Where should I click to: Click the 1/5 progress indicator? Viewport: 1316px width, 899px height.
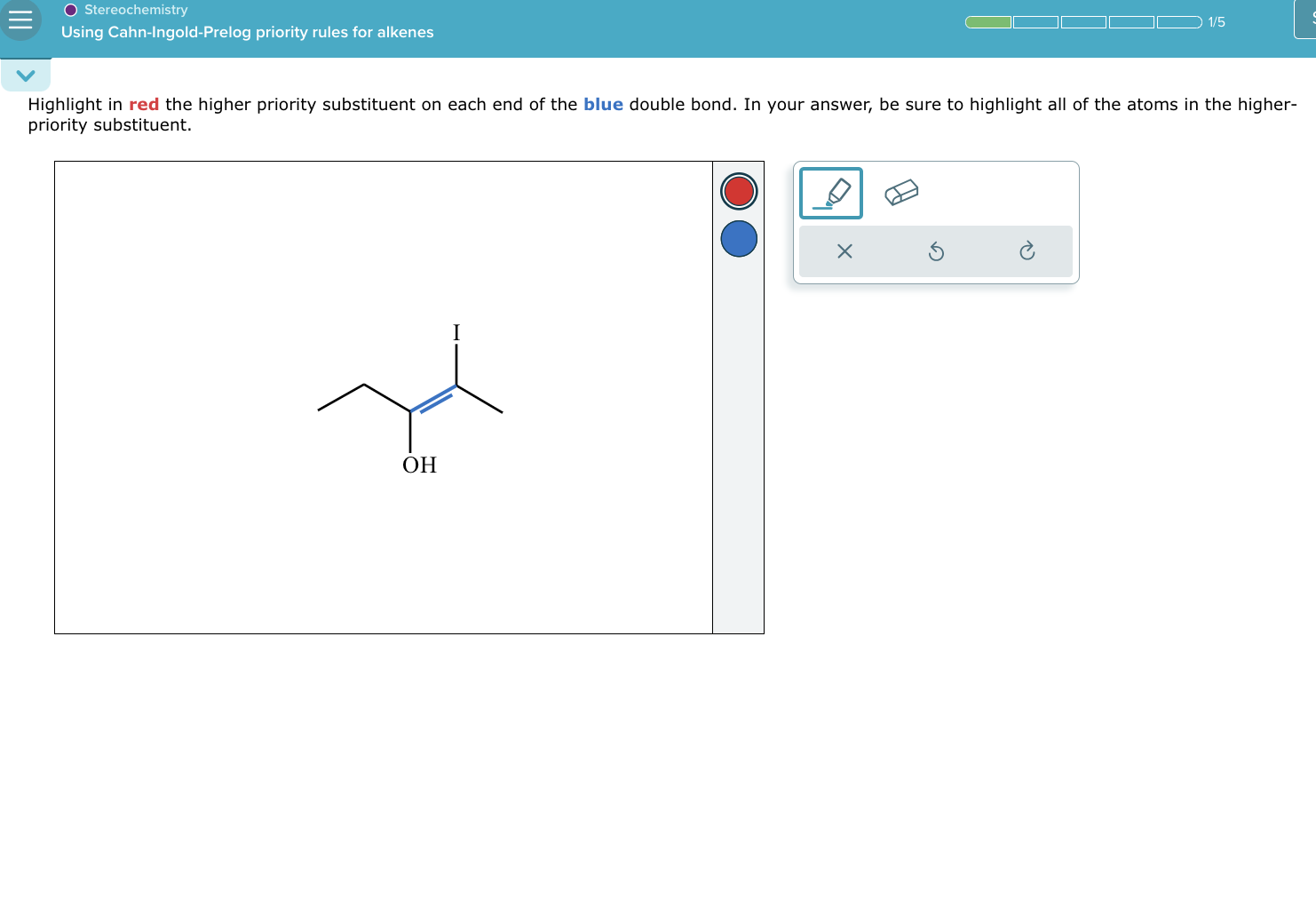click(1215, 21)
